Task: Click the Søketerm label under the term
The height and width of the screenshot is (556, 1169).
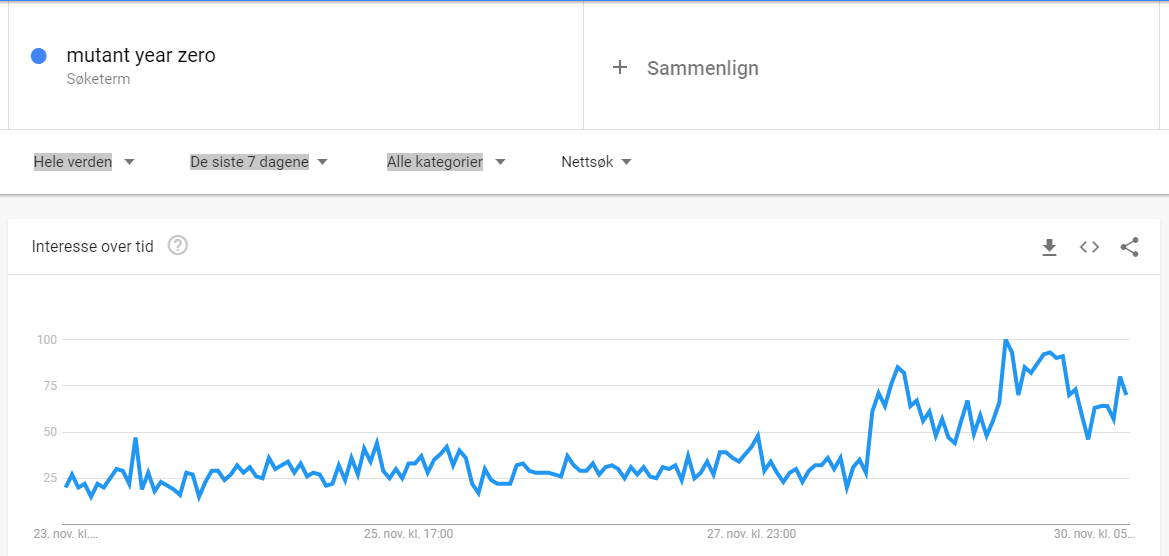Action: coord(98,78)
